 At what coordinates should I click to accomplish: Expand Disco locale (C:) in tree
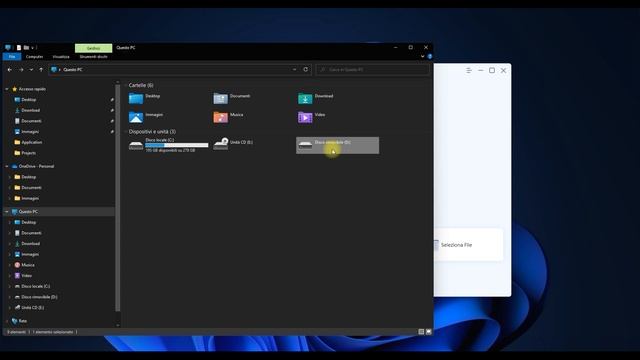click(9, 287)
